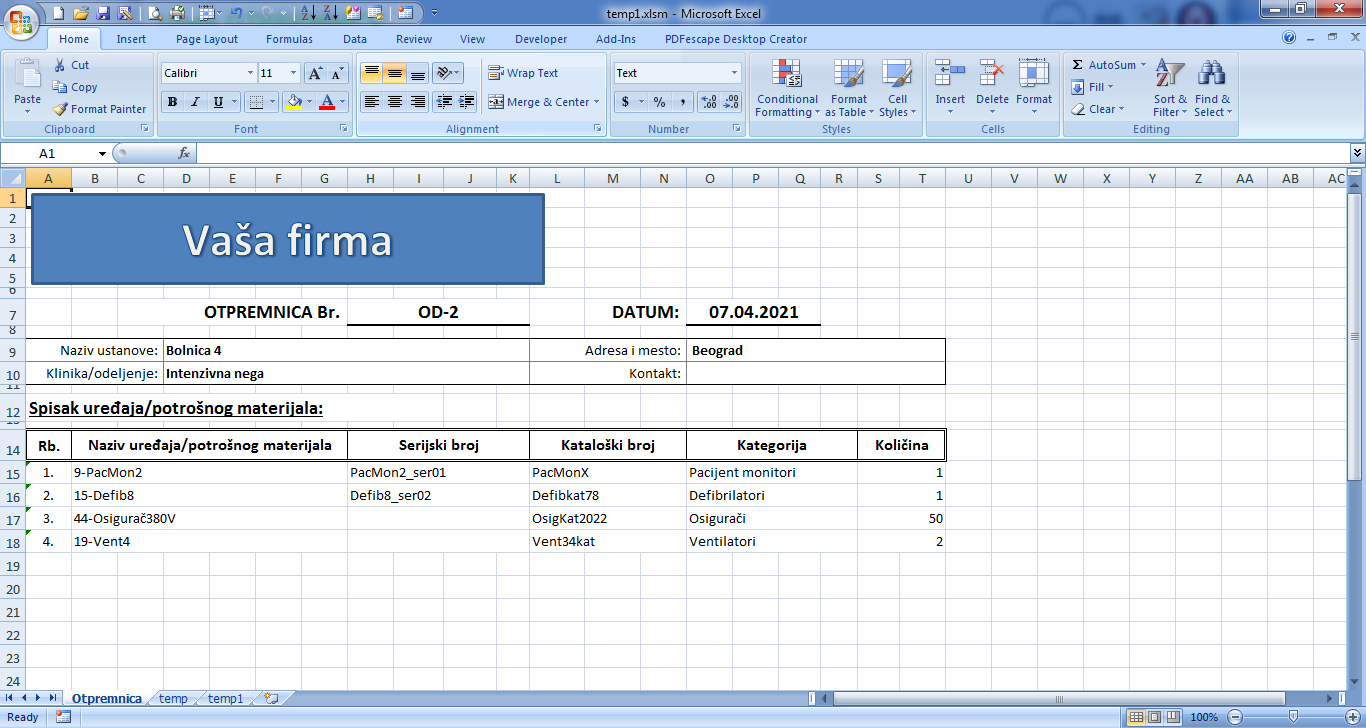Center text horizontally in cell
Screen dimensions: 1366x728
(x=394, y=102)
